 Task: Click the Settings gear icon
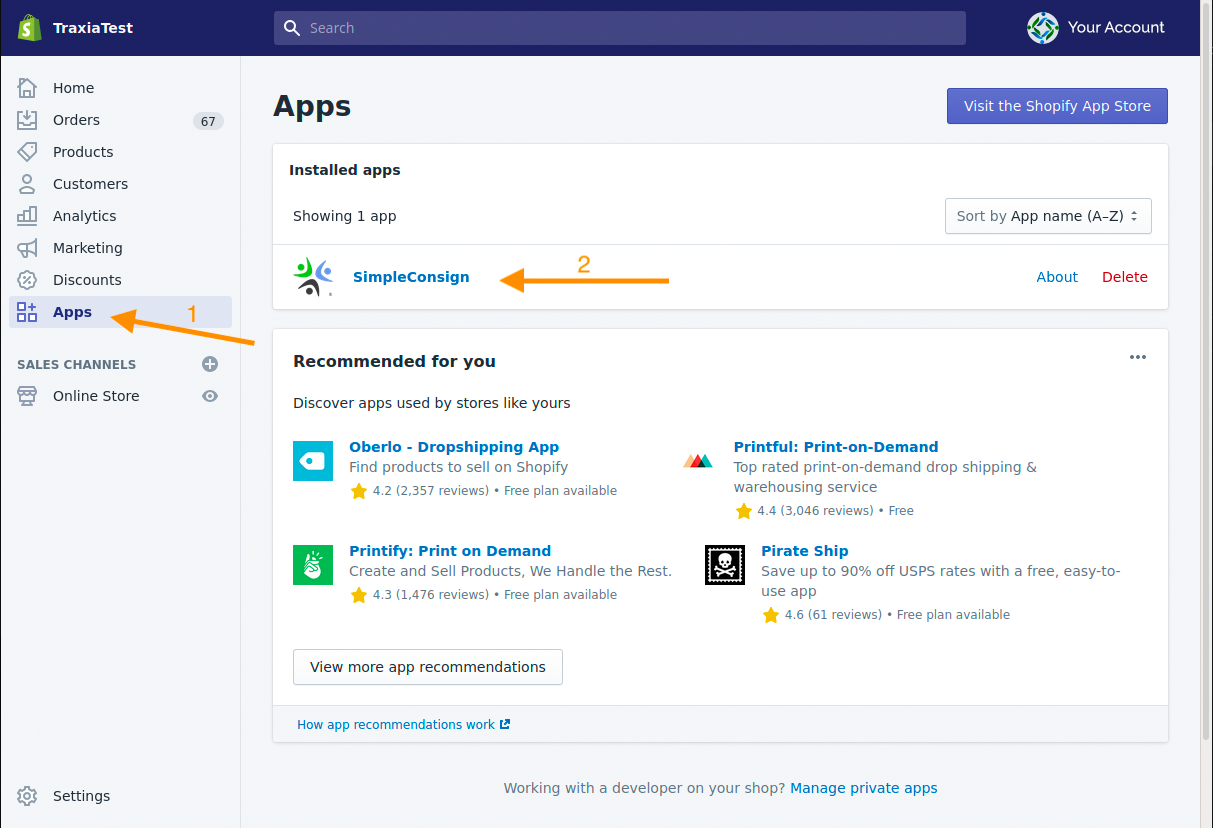(x=27, y=796)
